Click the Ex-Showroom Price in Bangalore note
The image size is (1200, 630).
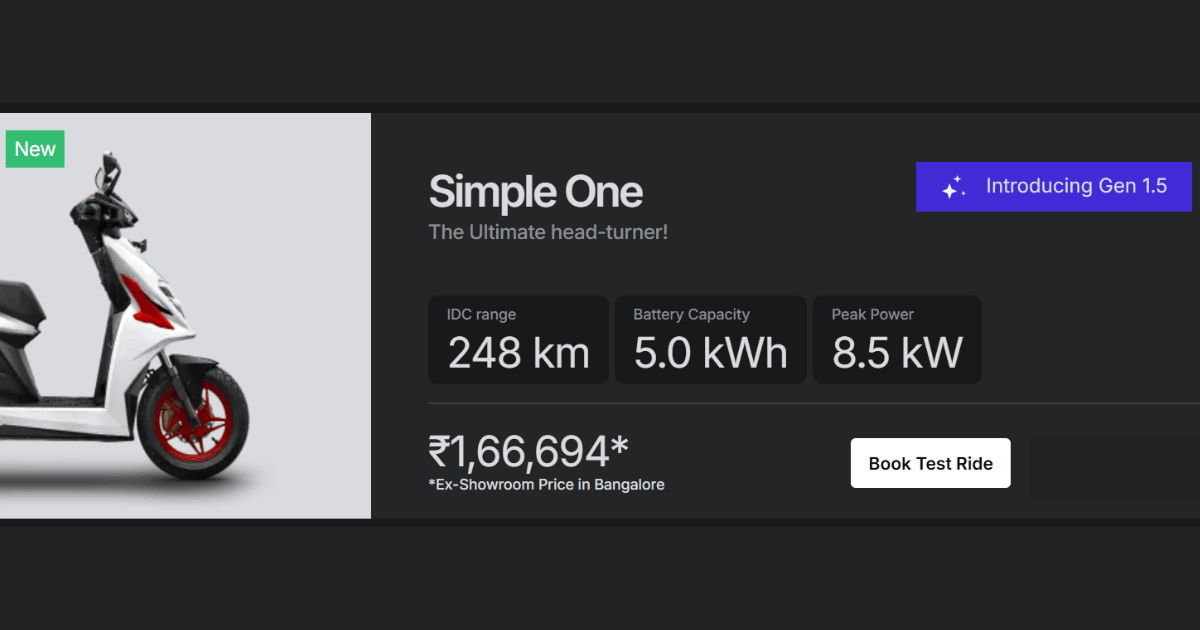pyautogui.click(x=546, y=485)
